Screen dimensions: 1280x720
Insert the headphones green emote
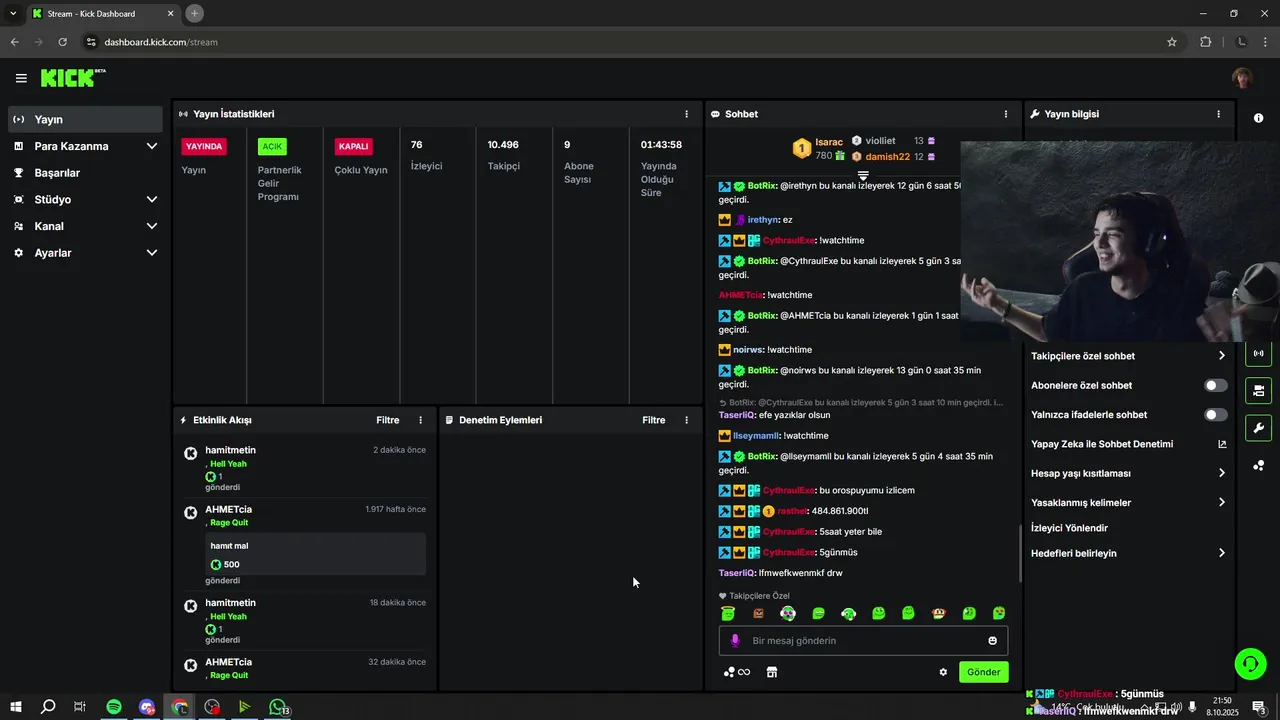(848, 613)
